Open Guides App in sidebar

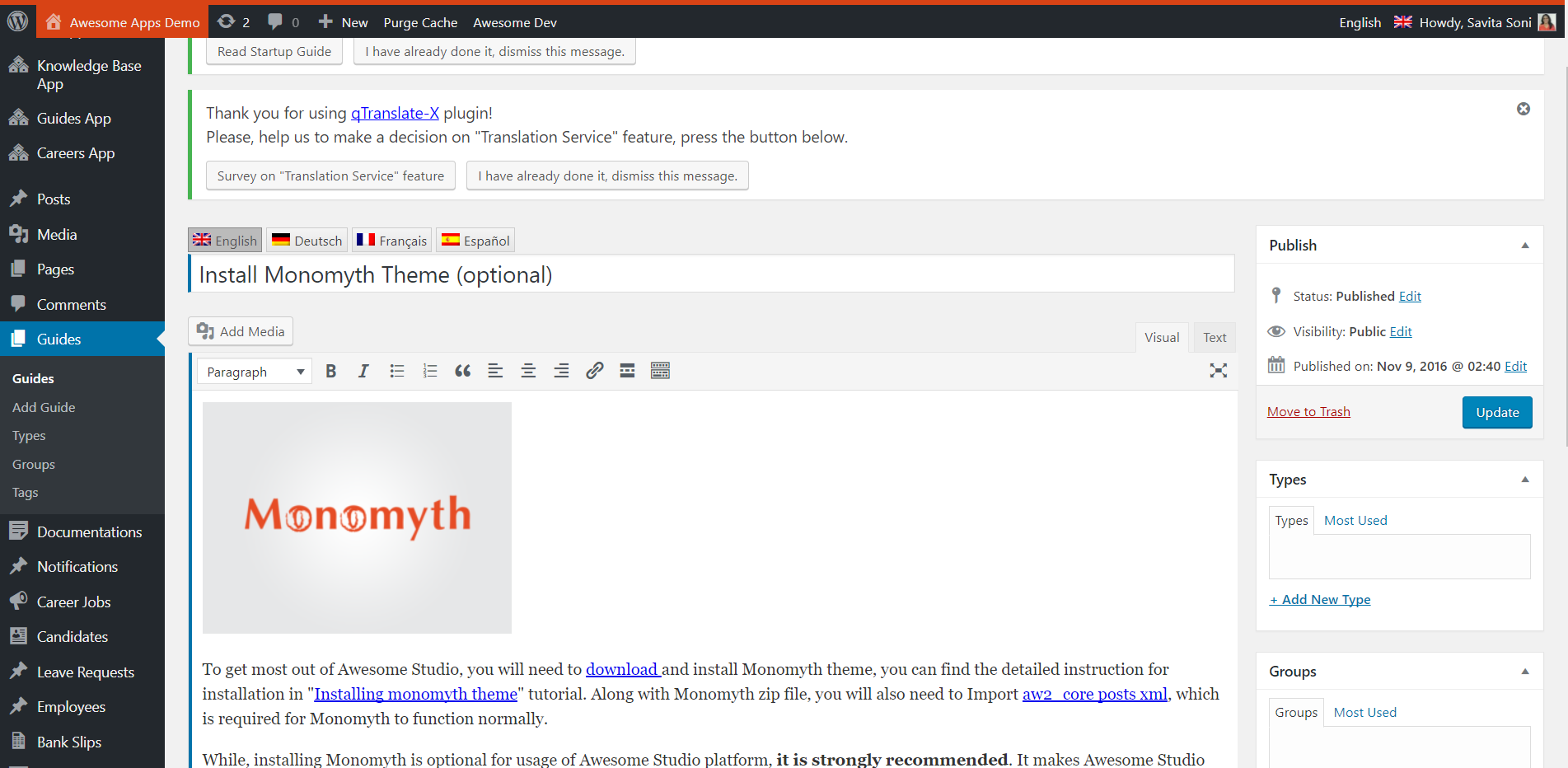tap(82, 118)
